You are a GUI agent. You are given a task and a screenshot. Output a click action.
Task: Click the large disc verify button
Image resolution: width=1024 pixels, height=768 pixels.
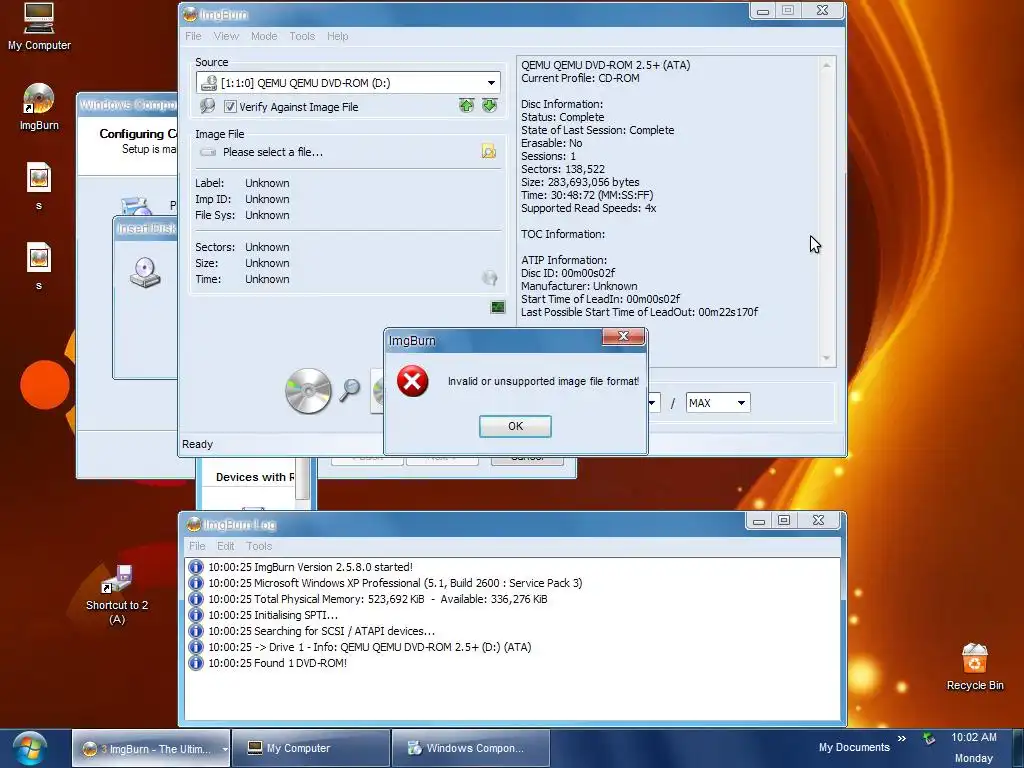coord(308,391)
